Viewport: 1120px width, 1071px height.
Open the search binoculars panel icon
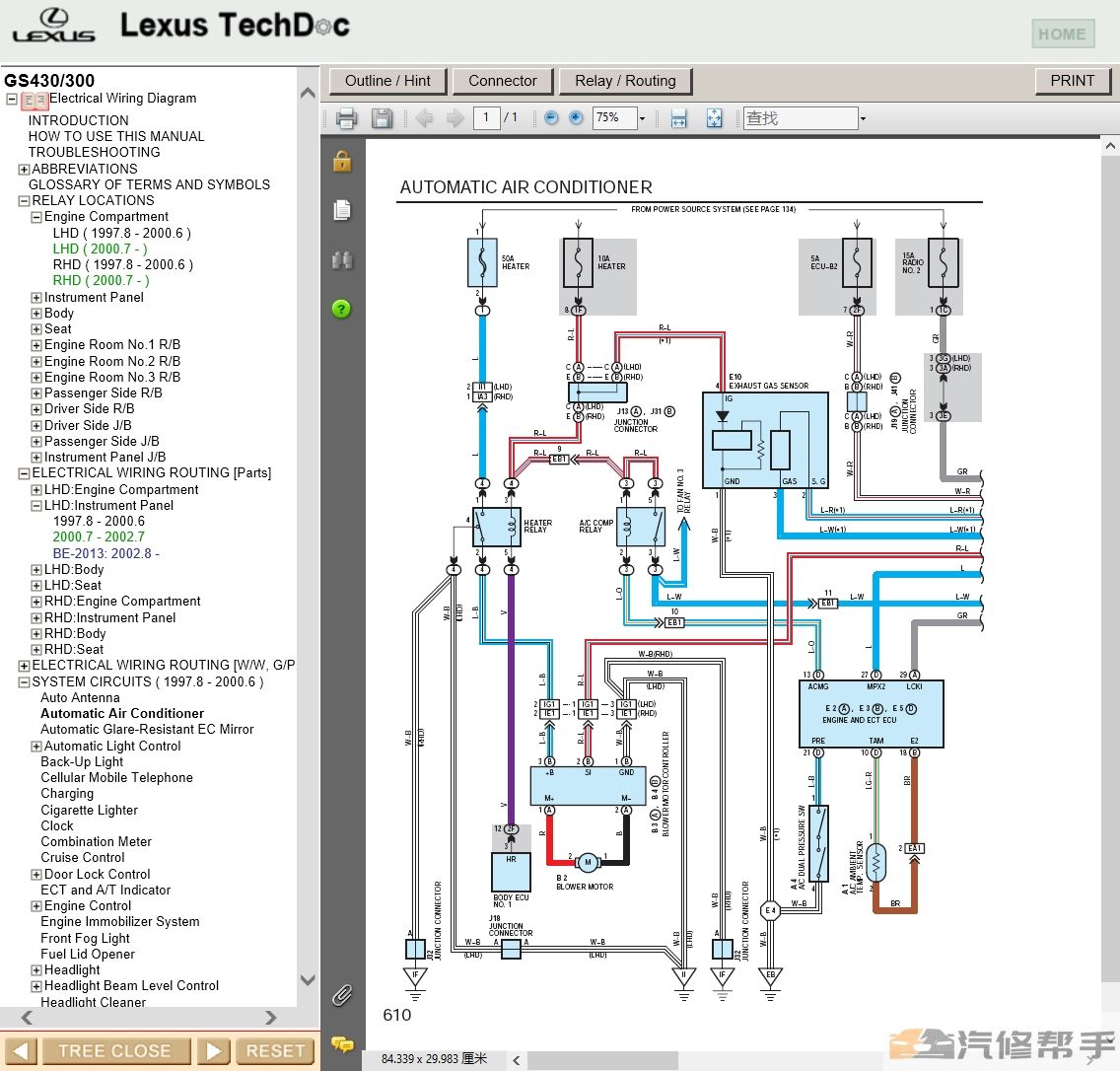pyautogui.click(x=342, y=260)
